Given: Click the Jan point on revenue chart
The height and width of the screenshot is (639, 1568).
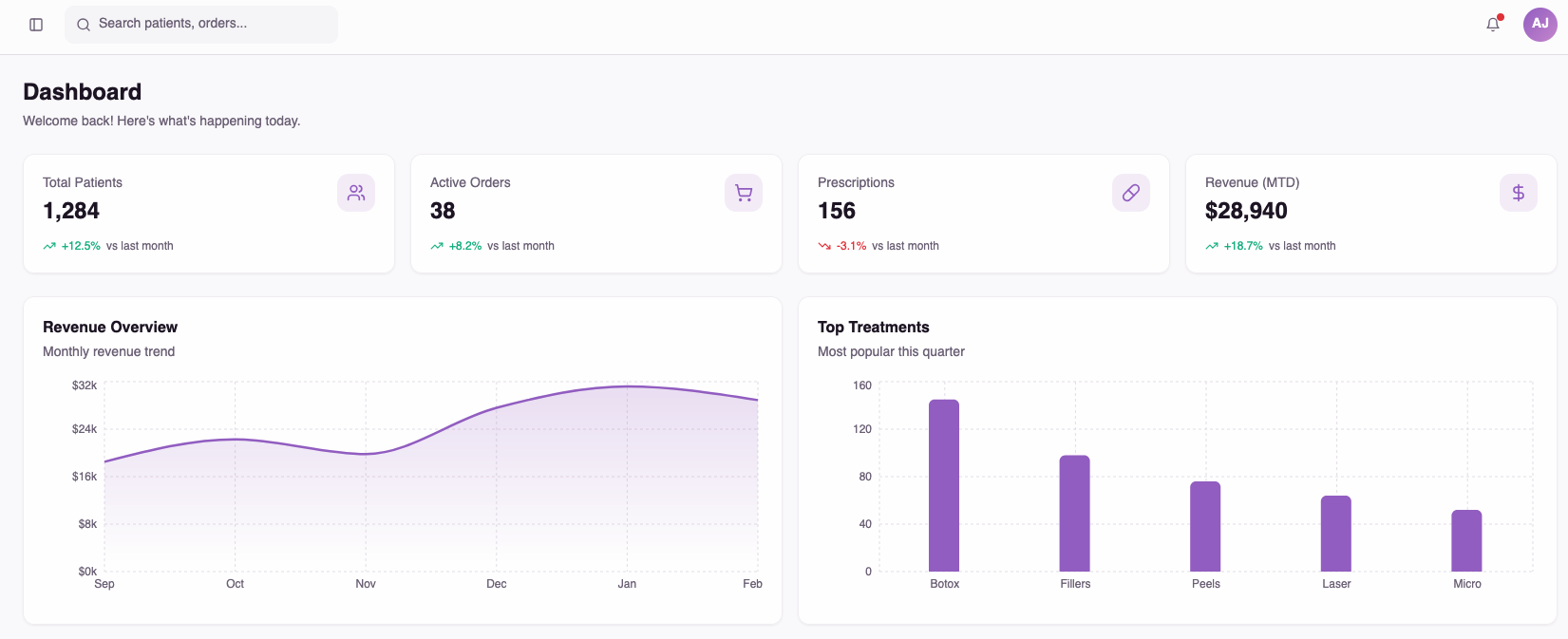Looking at the screenshot, I should (x=627, y=386).
